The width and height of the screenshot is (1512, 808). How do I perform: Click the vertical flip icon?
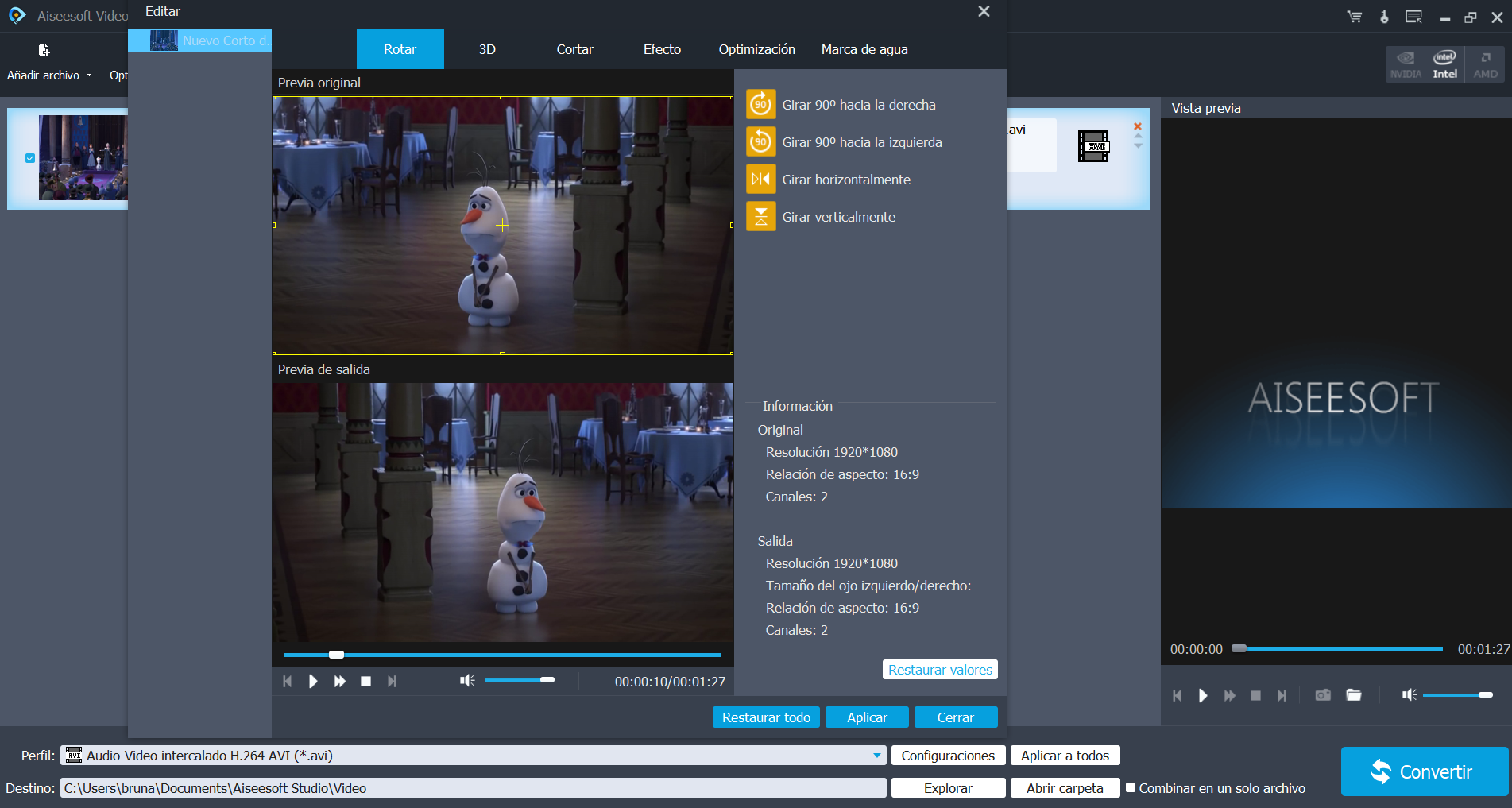tap(760, 217)
